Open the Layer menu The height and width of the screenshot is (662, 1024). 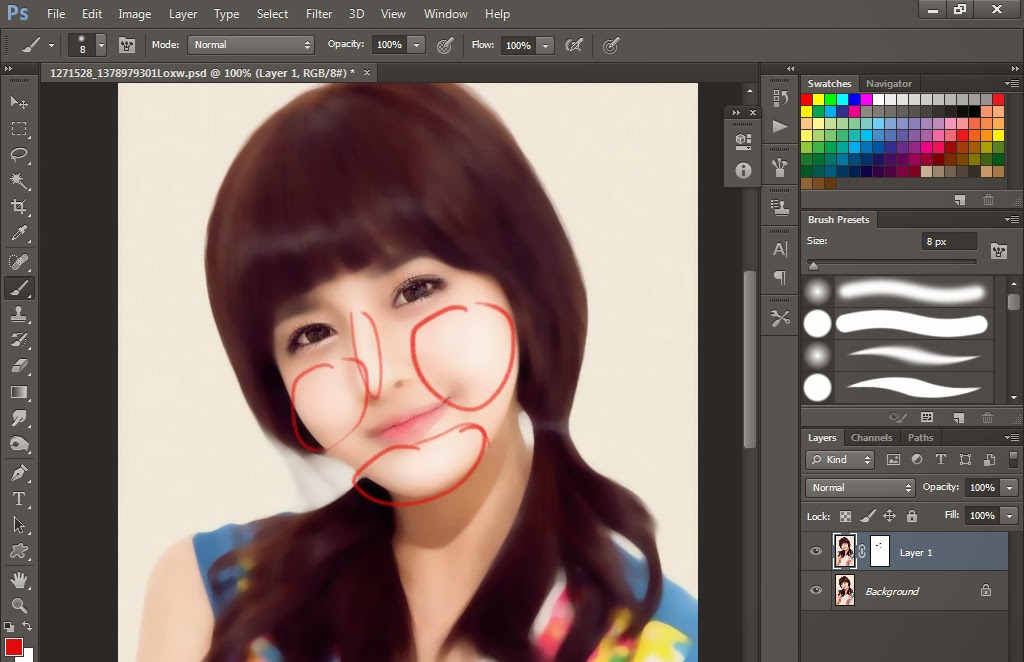click(183, 14)
